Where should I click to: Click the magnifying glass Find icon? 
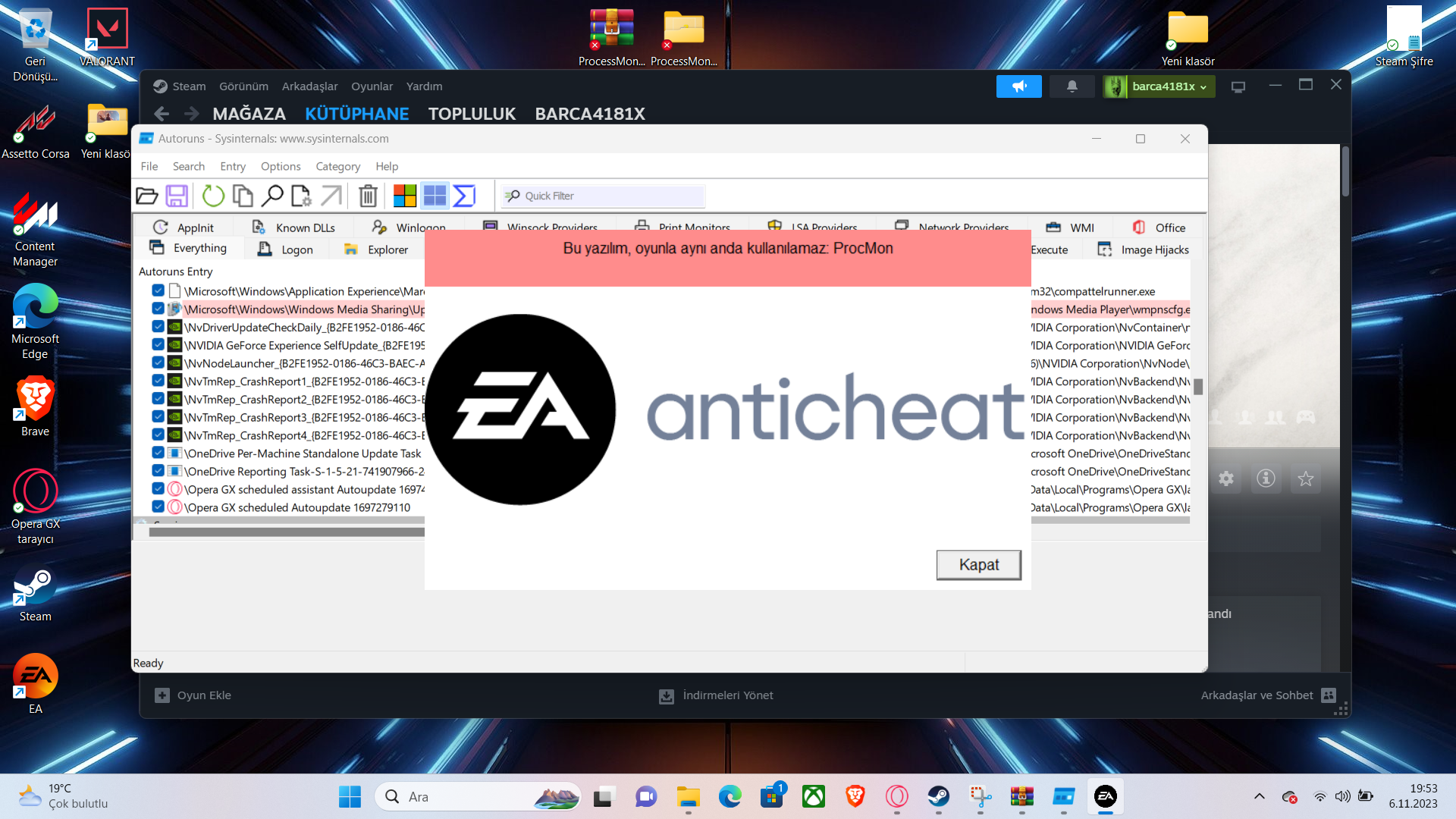[x=271, y=196]
